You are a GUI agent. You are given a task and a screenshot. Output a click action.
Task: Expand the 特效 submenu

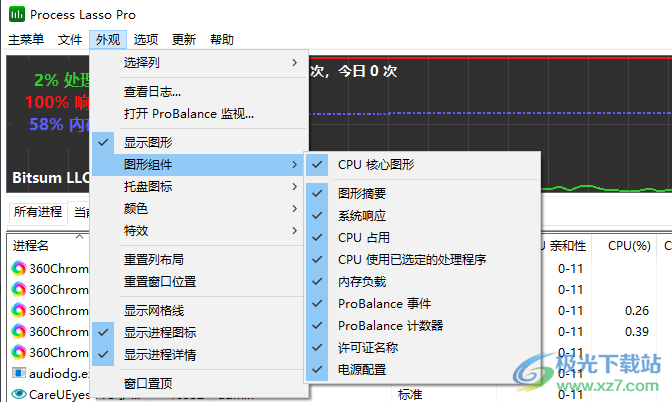(200, 231)
